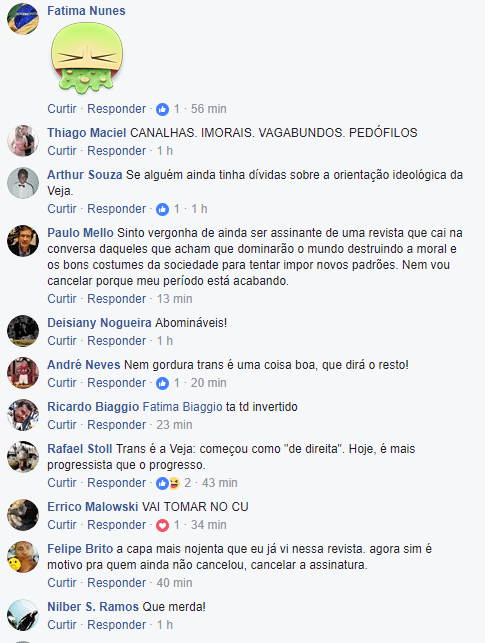The image size is (485, 643).
Task: Open Rafael Stoll's profile name
Action: pyautogui.click(x=80, y=449)
